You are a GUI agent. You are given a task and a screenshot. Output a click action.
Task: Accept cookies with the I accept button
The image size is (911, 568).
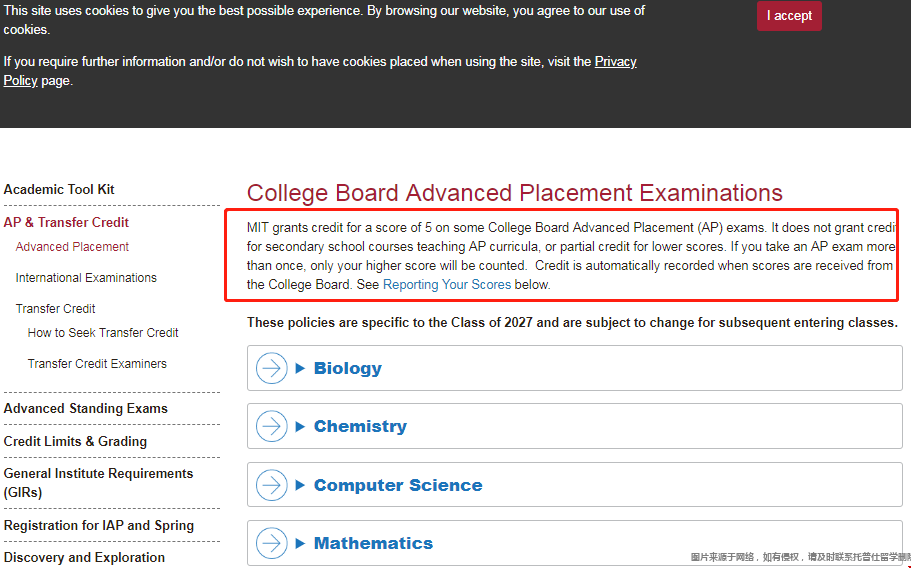click(x=789, y=16)
